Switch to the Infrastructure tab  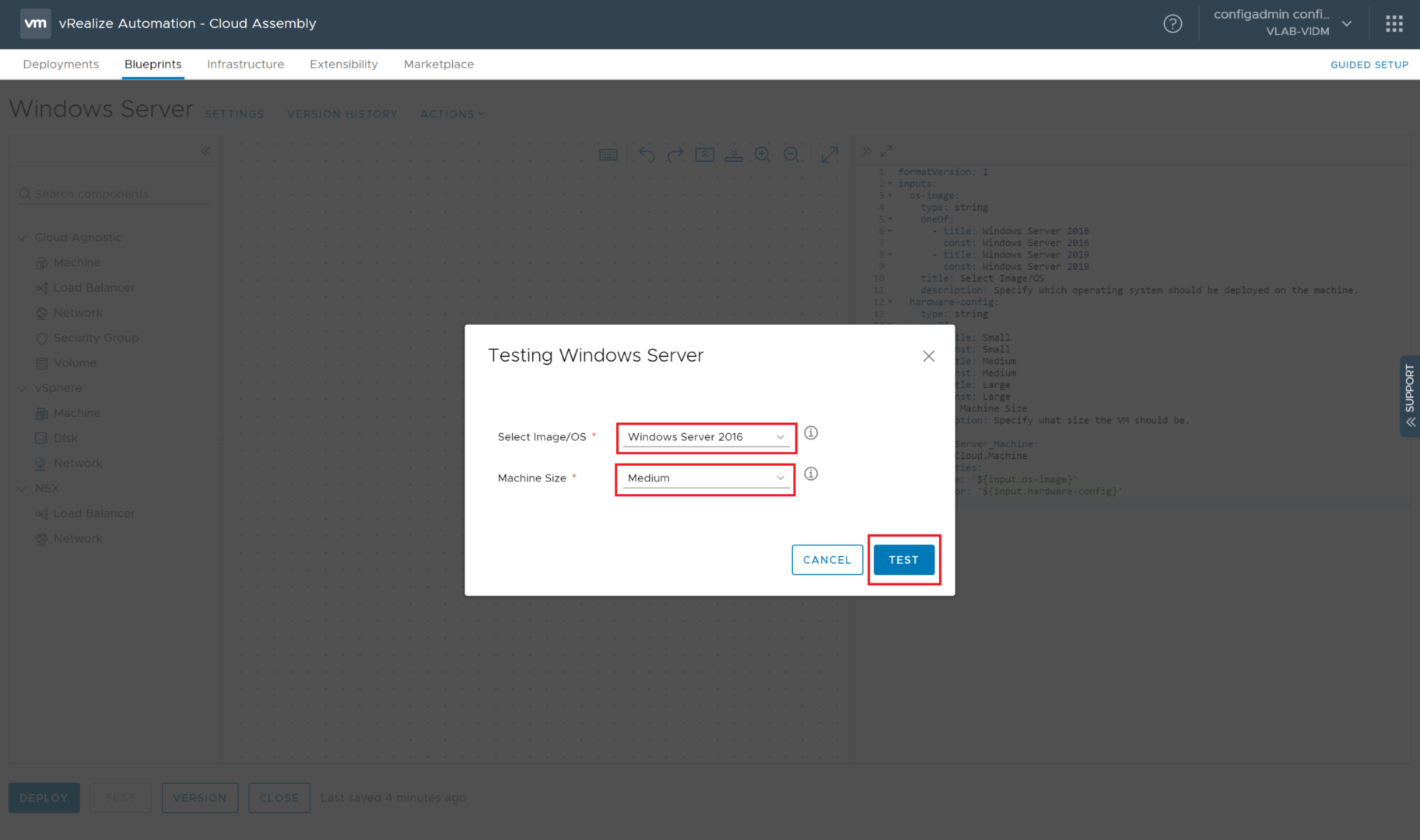[245, 65]
